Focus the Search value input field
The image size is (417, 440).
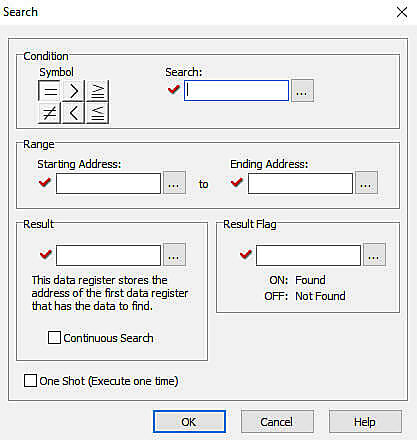coord(236,91)
